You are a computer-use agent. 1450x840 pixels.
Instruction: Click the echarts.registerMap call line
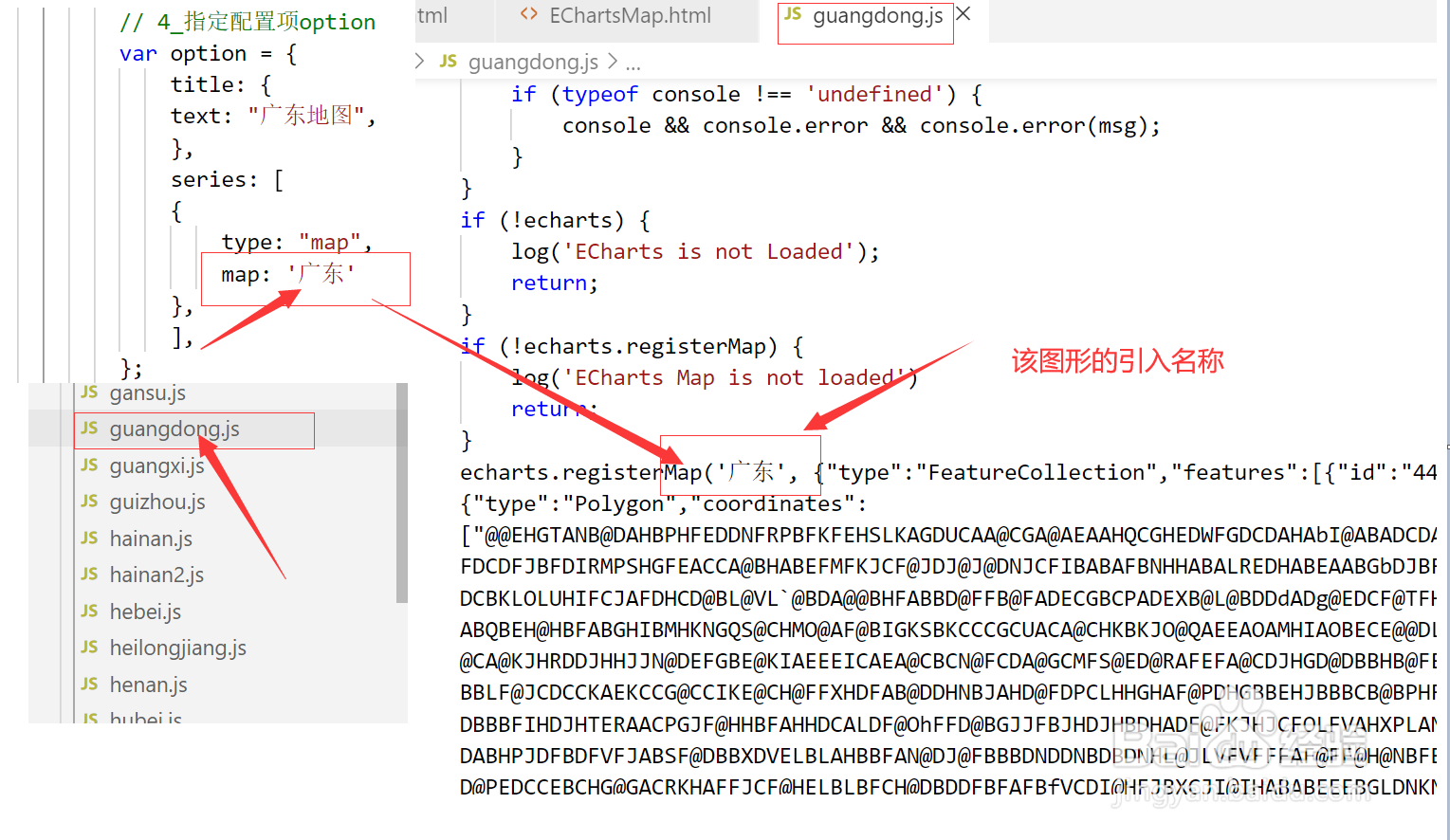click(x=948, y=472)
